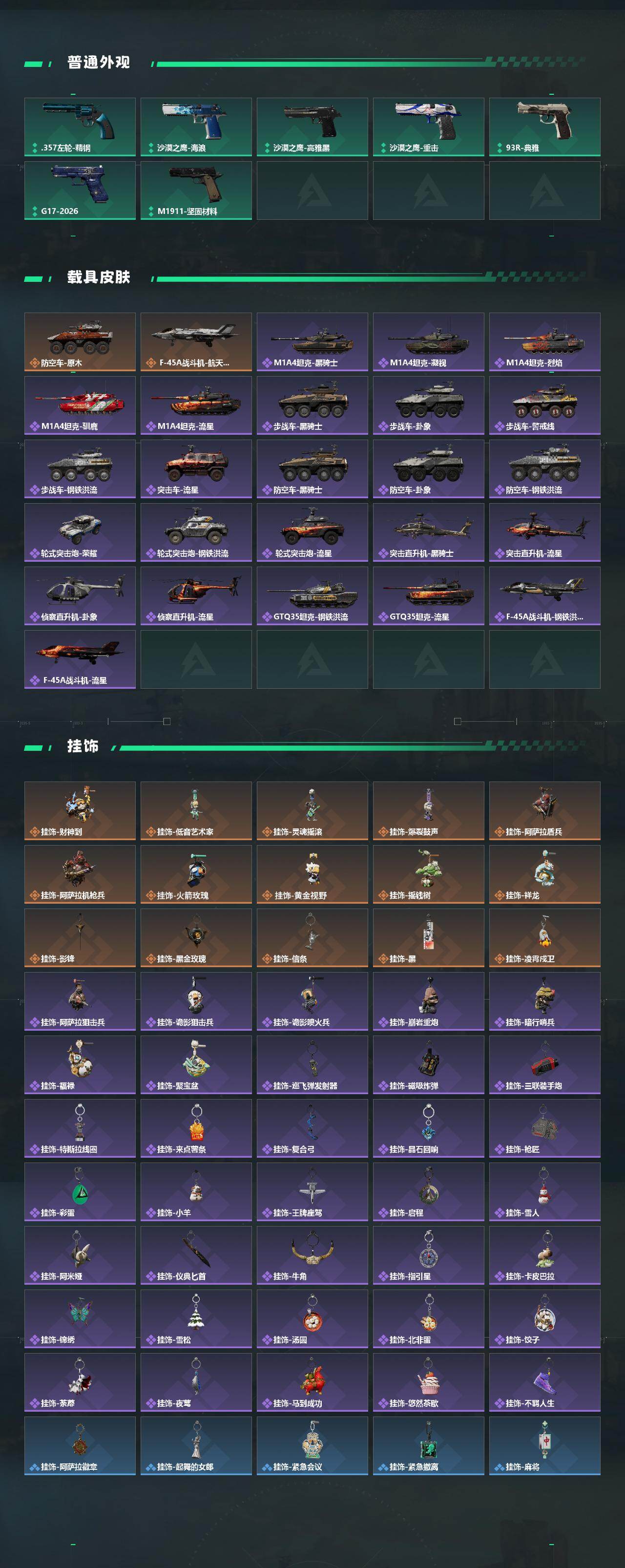Select the 挂饰-聚宝盆 charm
This screenshot has width=625, height=1568.
coord(196,1064)
